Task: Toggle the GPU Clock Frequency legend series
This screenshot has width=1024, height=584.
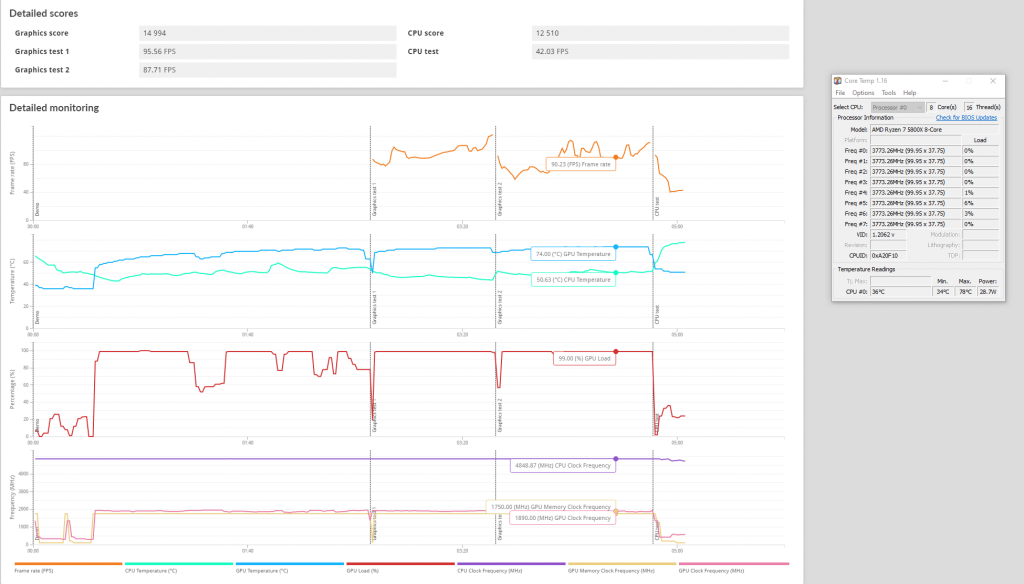Action: click(x=733, y=568)
